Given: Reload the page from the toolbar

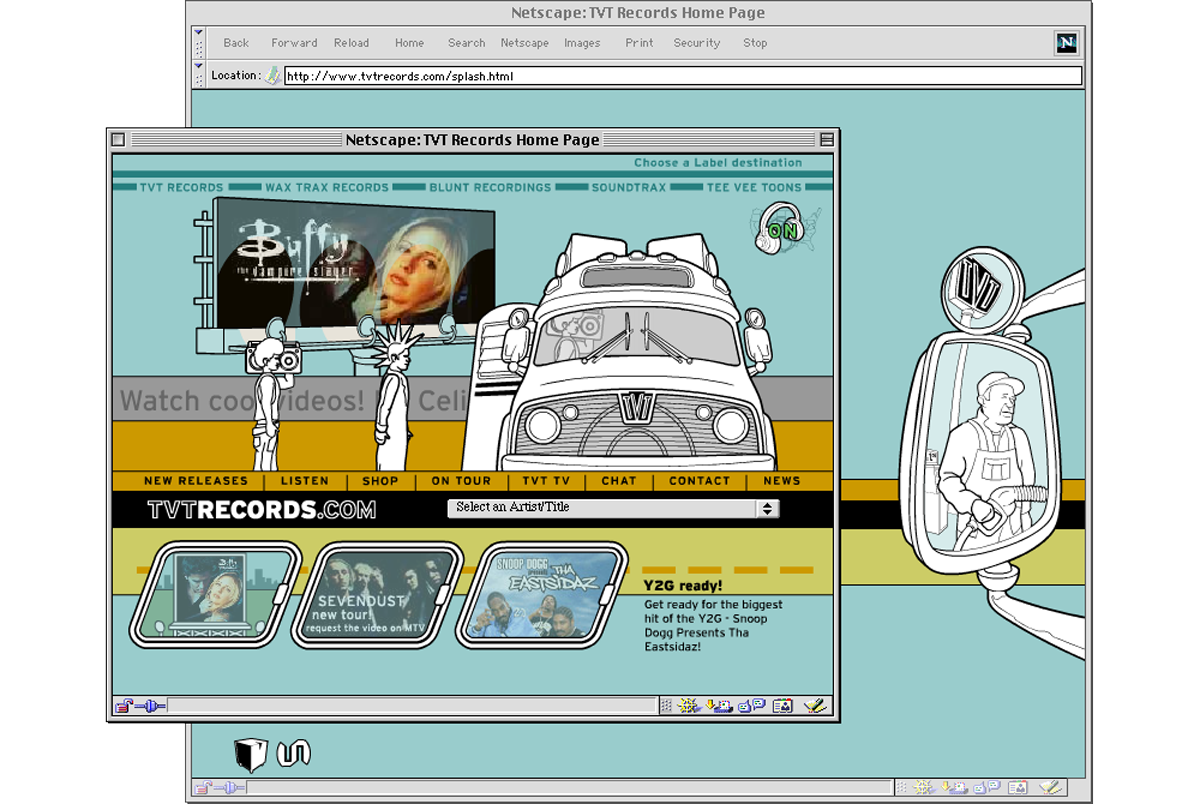Looking at the screenshot, I should click(351, 43).
